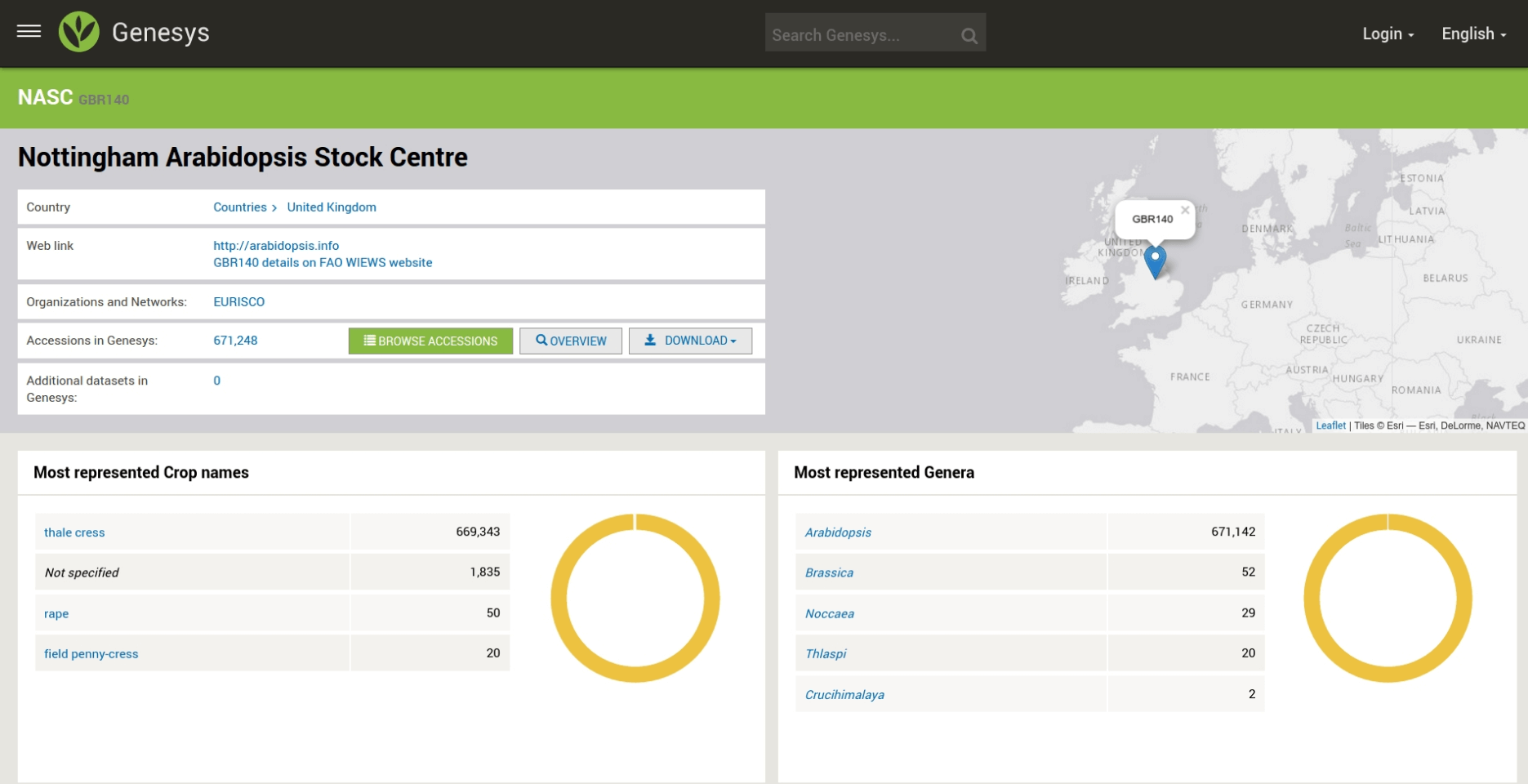Select the Brassica count of 52
1528x784 pixels.
point(1249,572)
